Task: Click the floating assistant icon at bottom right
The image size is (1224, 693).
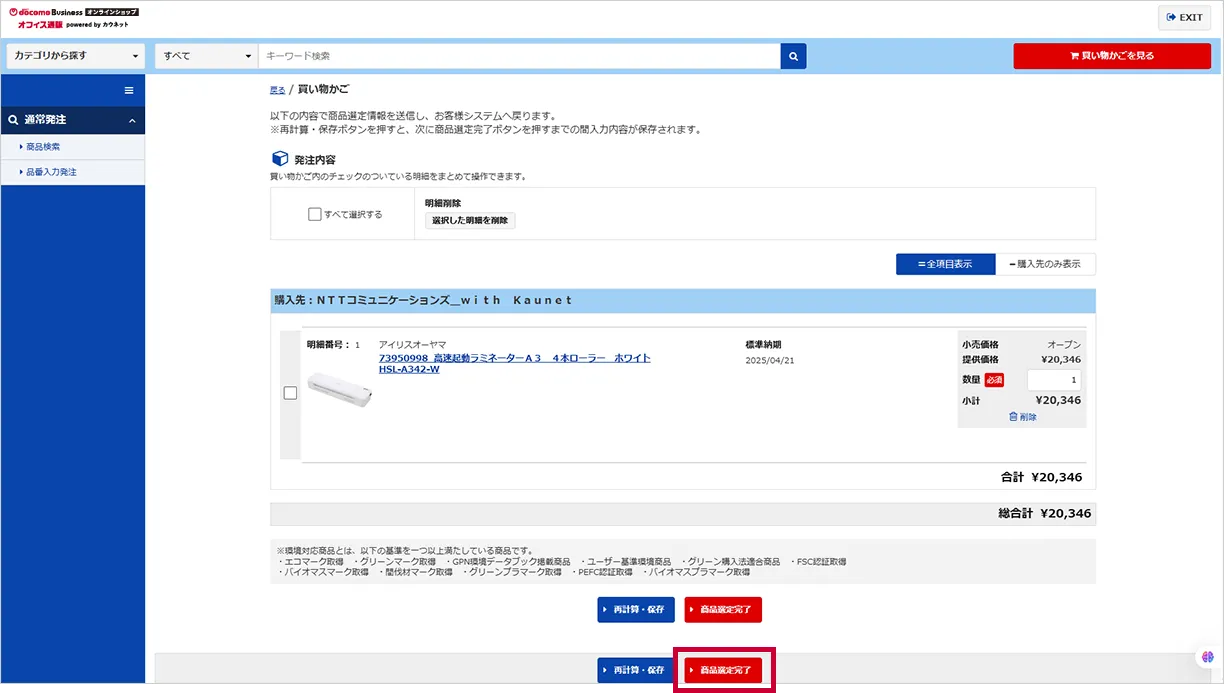Action: pyautogui.click(x=1208, y=658)
